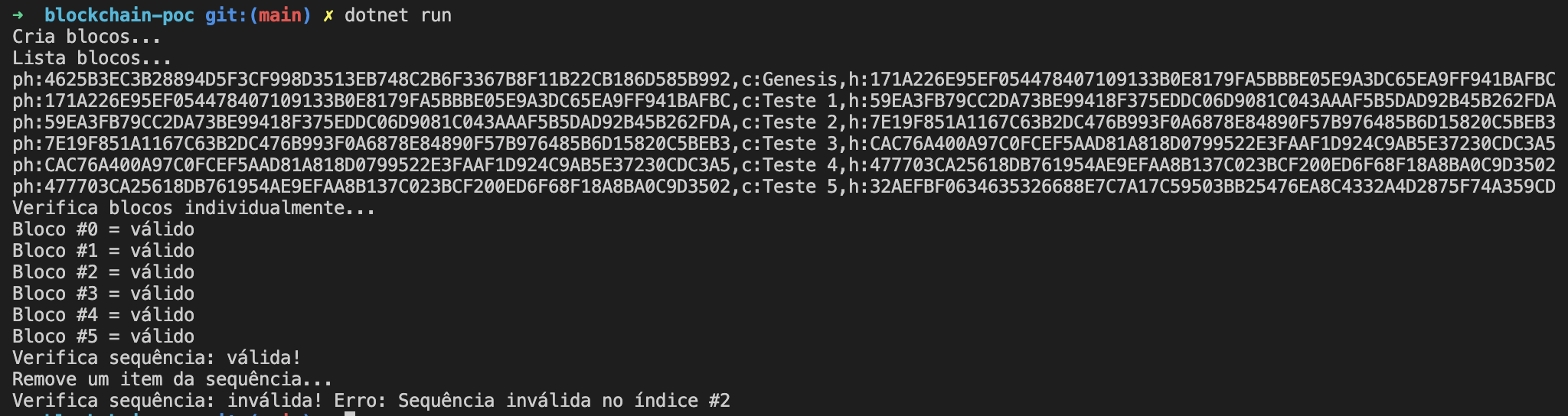This screenshot has width=1568, height=416.
Task: Click the Genesis block content label
Action: point(800,80)
